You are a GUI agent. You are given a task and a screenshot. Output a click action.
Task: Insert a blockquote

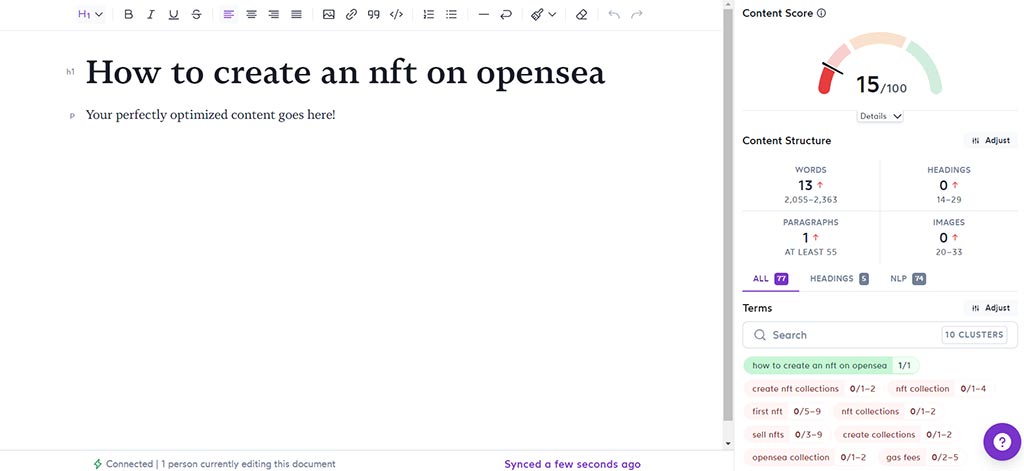(x=373, y=15)
